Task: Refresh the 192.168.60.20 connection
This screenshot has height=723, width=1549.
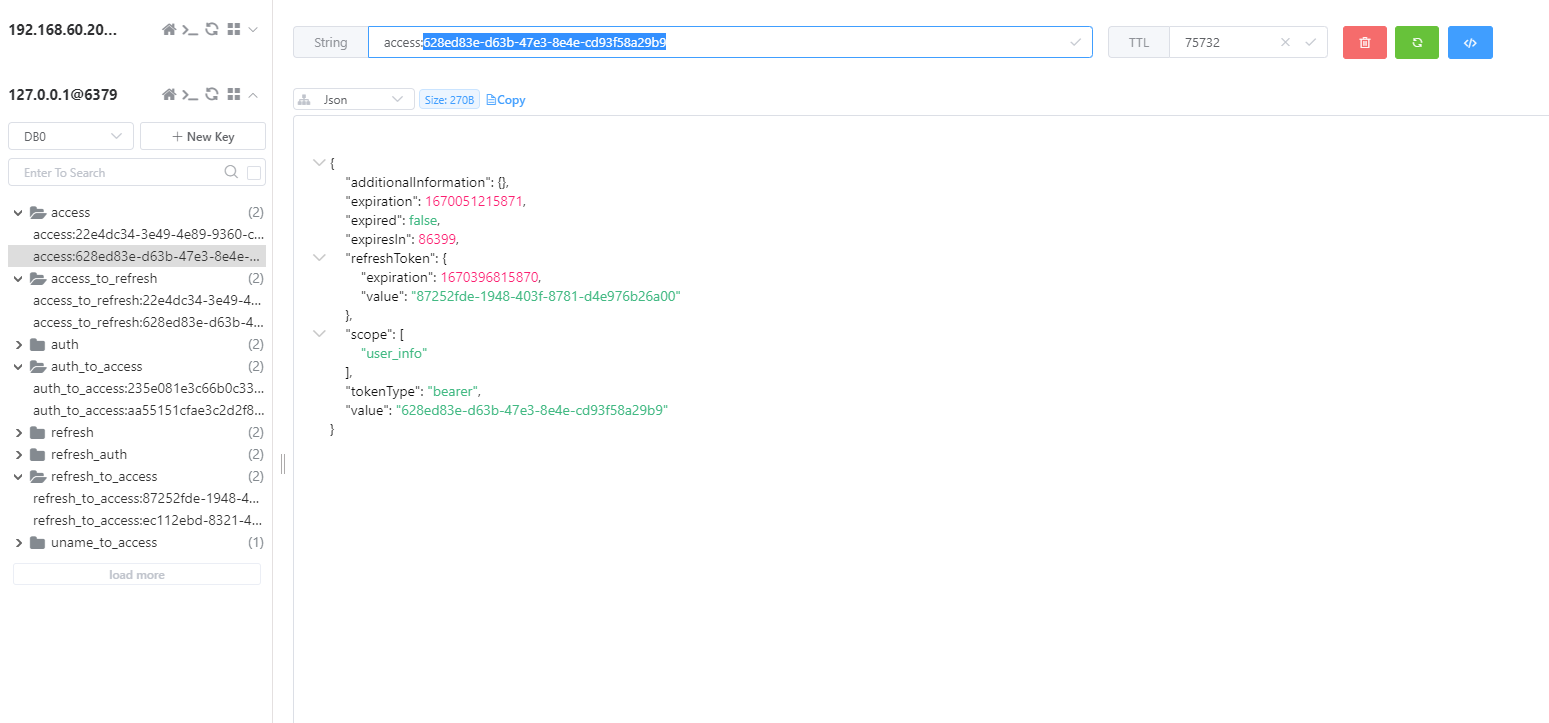Action: (212, 29)
